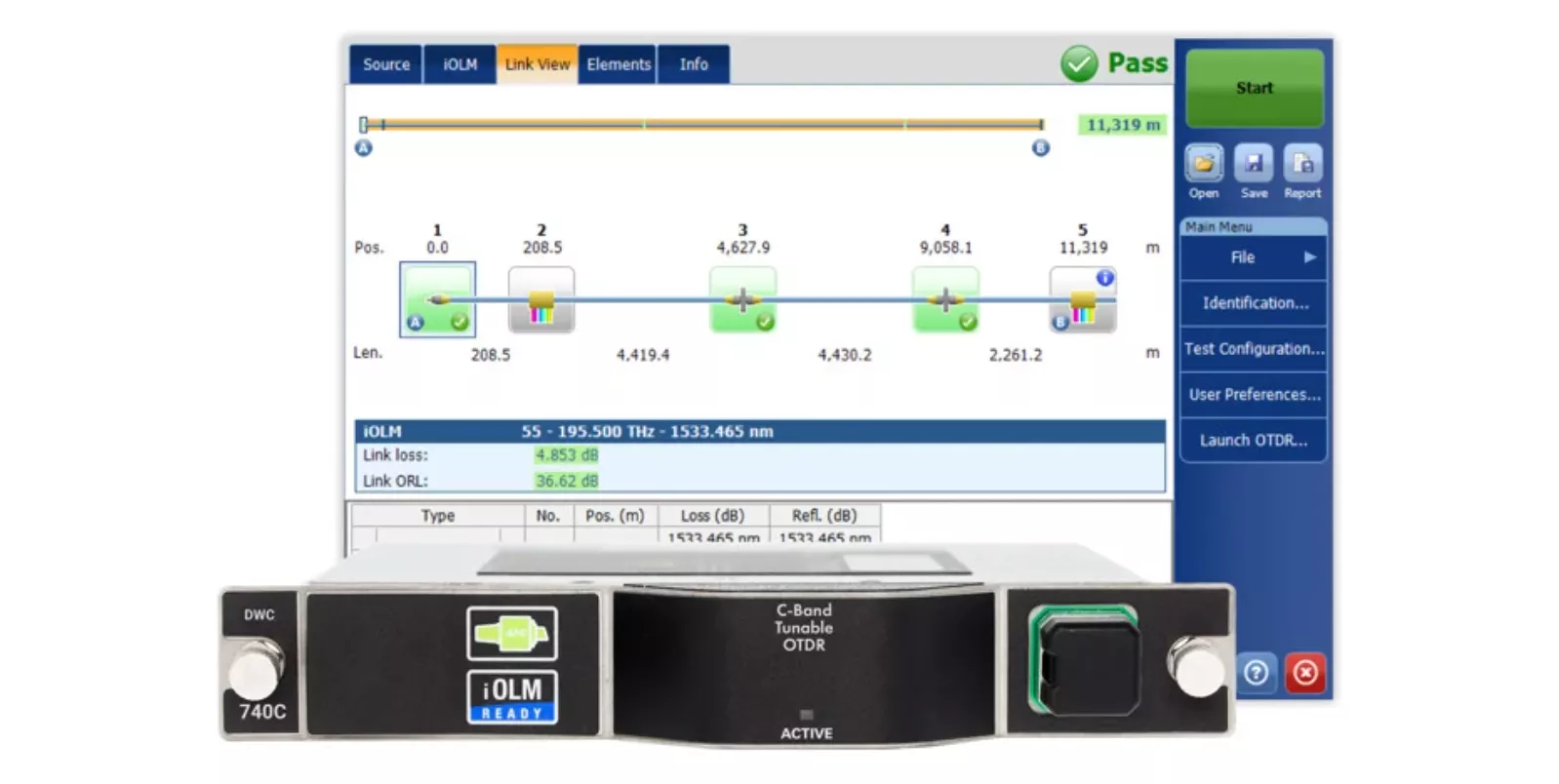Screen dimensions: 1559x784
Task: Select the Link View tab
Action: [x=538, y=64]
